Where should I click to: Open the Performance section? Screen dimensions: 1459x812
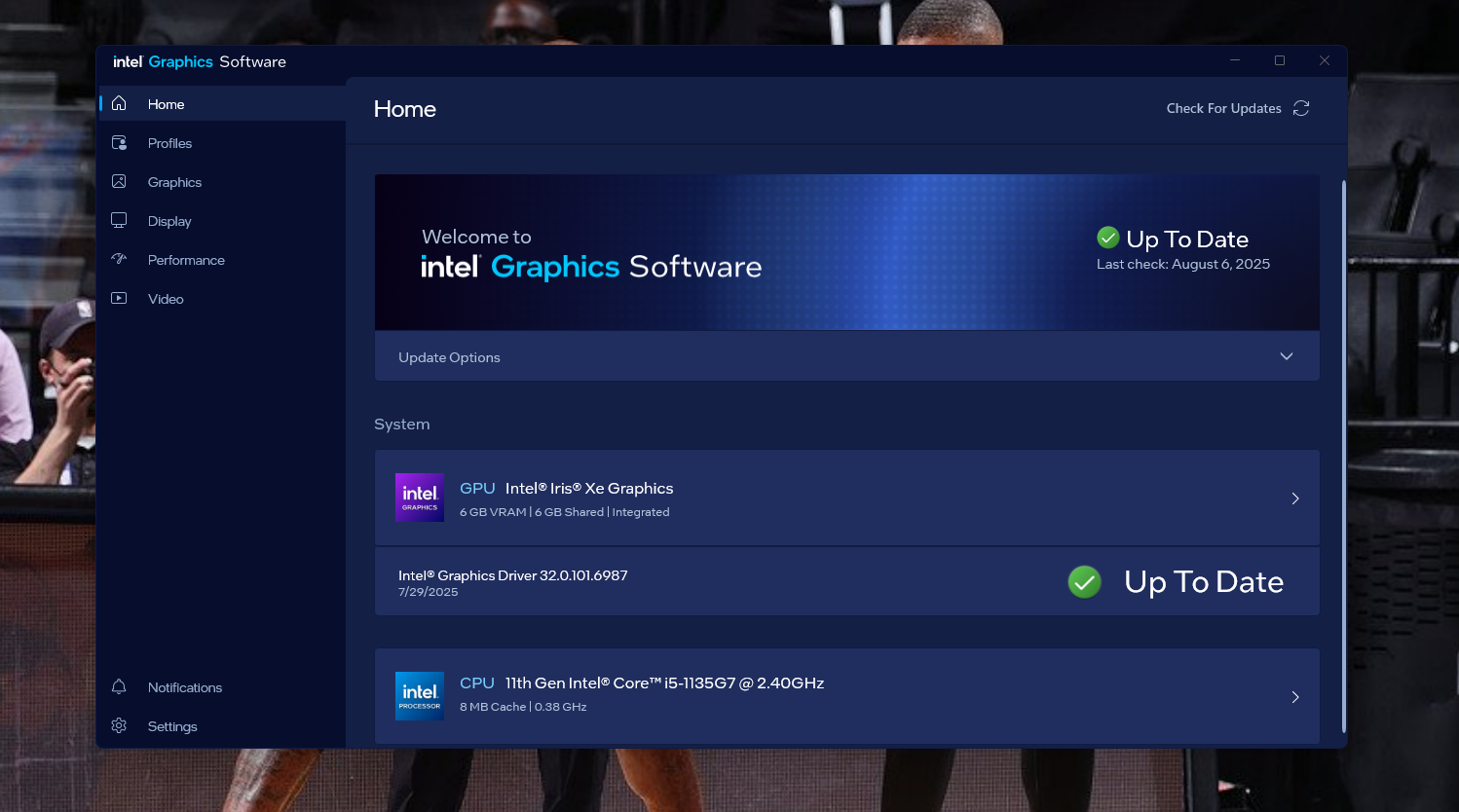(x=223, y=259)
